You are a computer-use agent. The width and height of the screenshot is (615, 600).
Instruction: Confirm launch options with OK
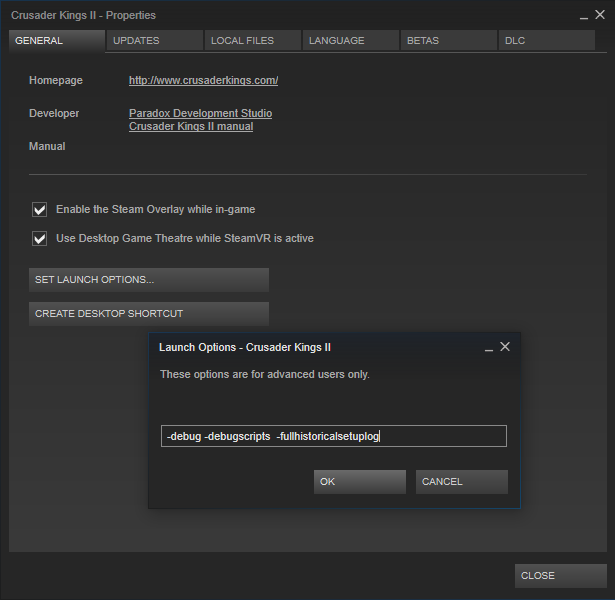(360, 482)
